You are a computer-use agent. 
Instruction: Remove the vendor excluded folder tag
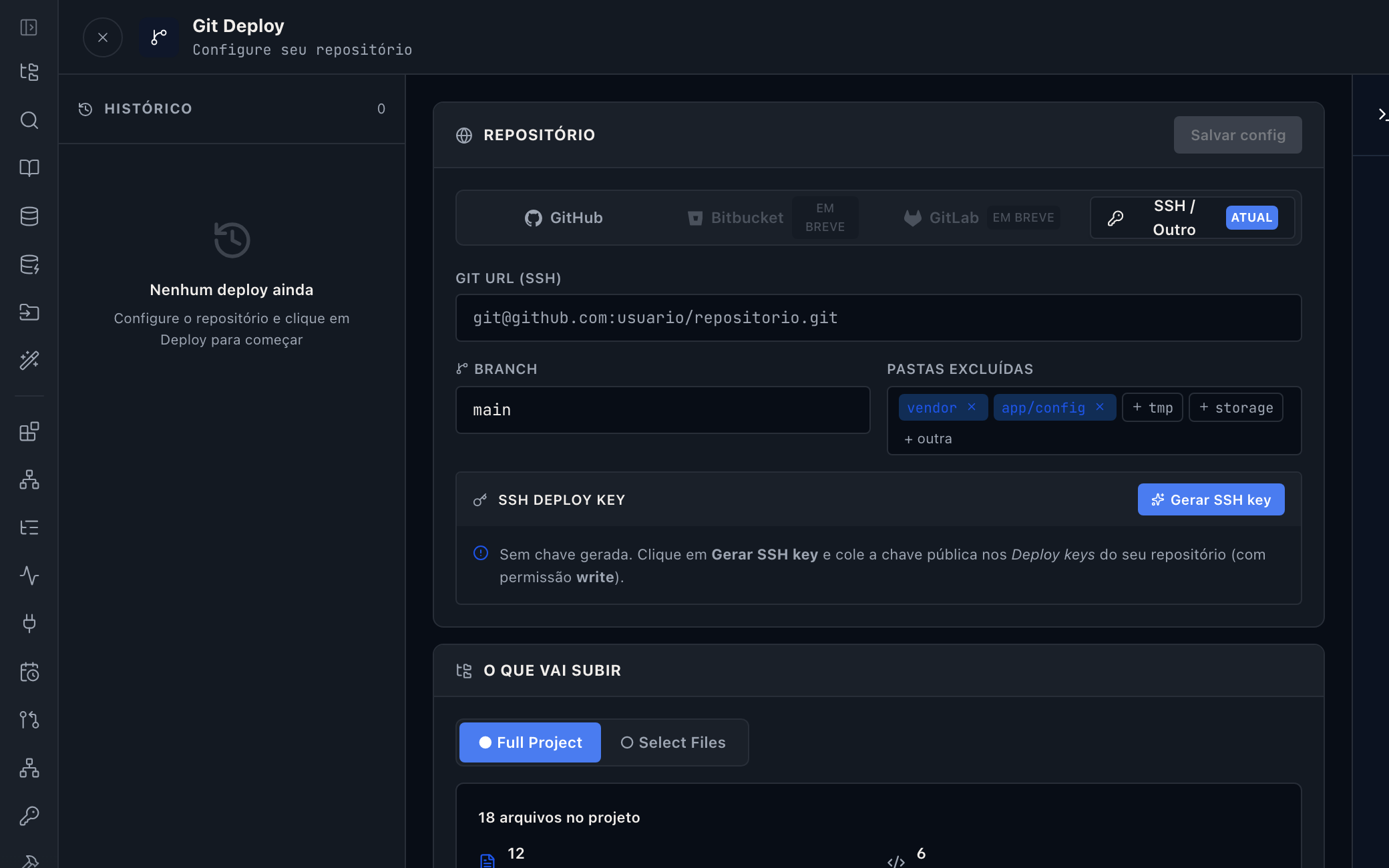(972, 407)
